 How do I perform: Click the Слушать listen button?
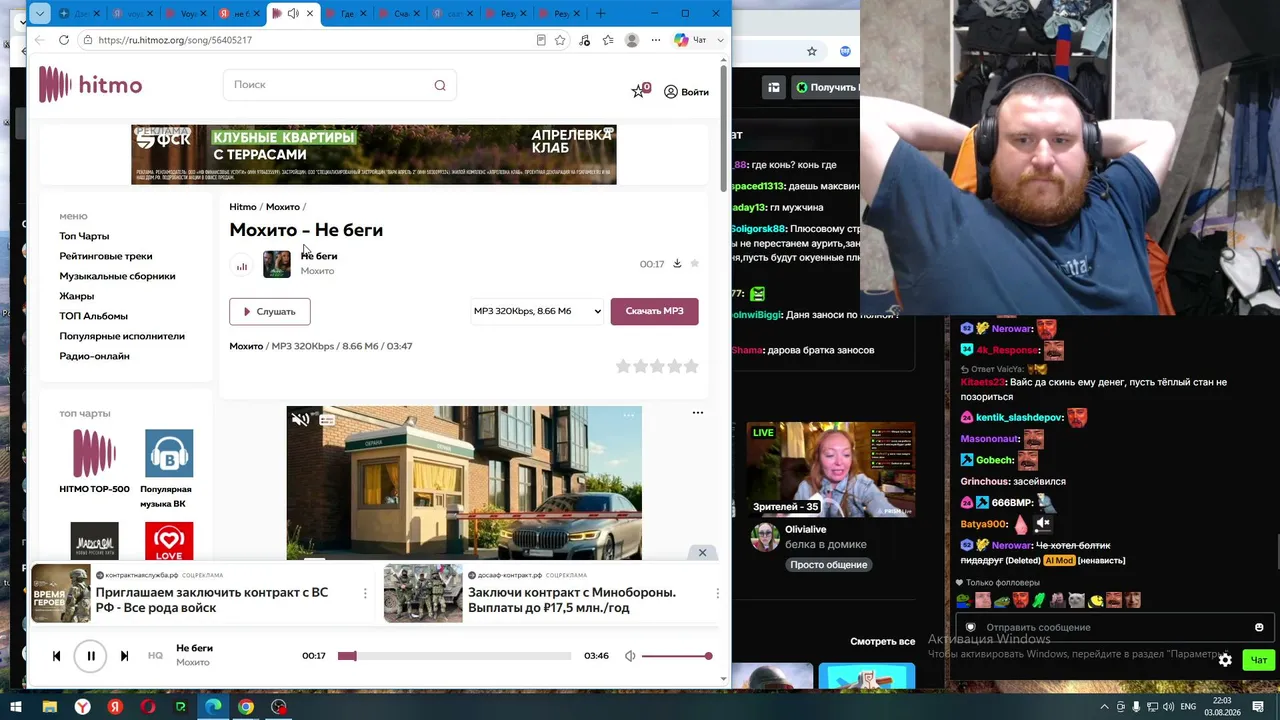(x=269, y=311)
